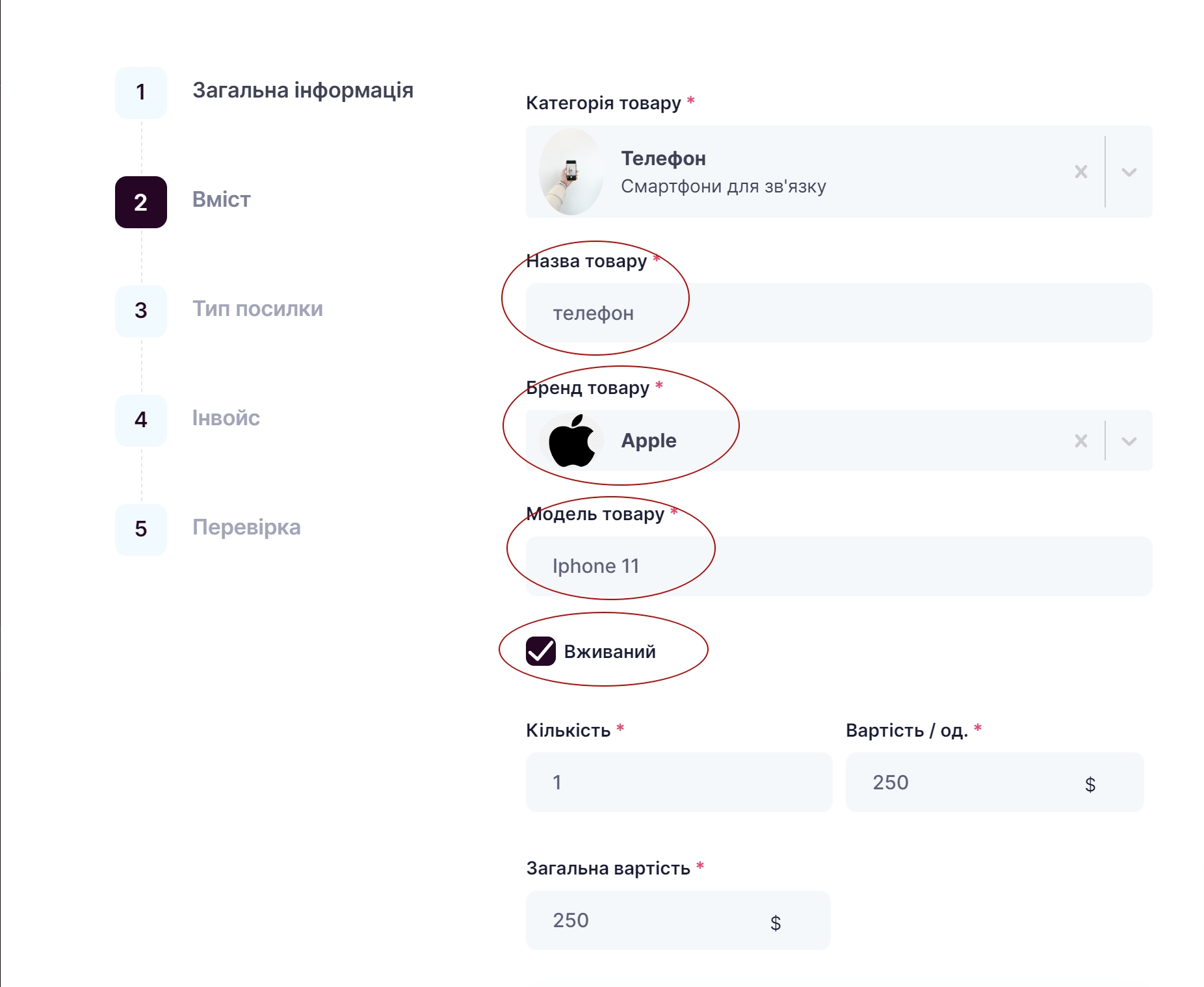The width and height of the screenshot is (1204, 987).
Task: Edit the Вартість / од. price field
Action: [x=962, y=782]
